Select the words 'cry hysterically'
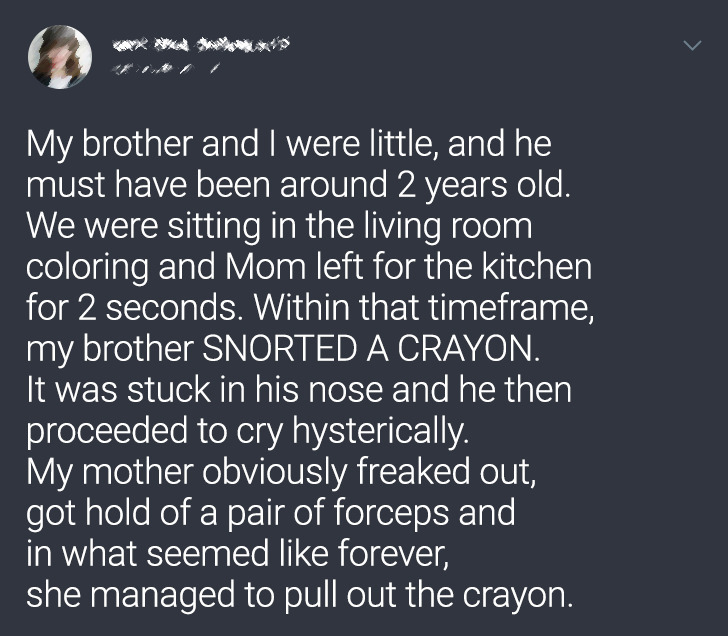The image size is (728, 636). [350, 431]
